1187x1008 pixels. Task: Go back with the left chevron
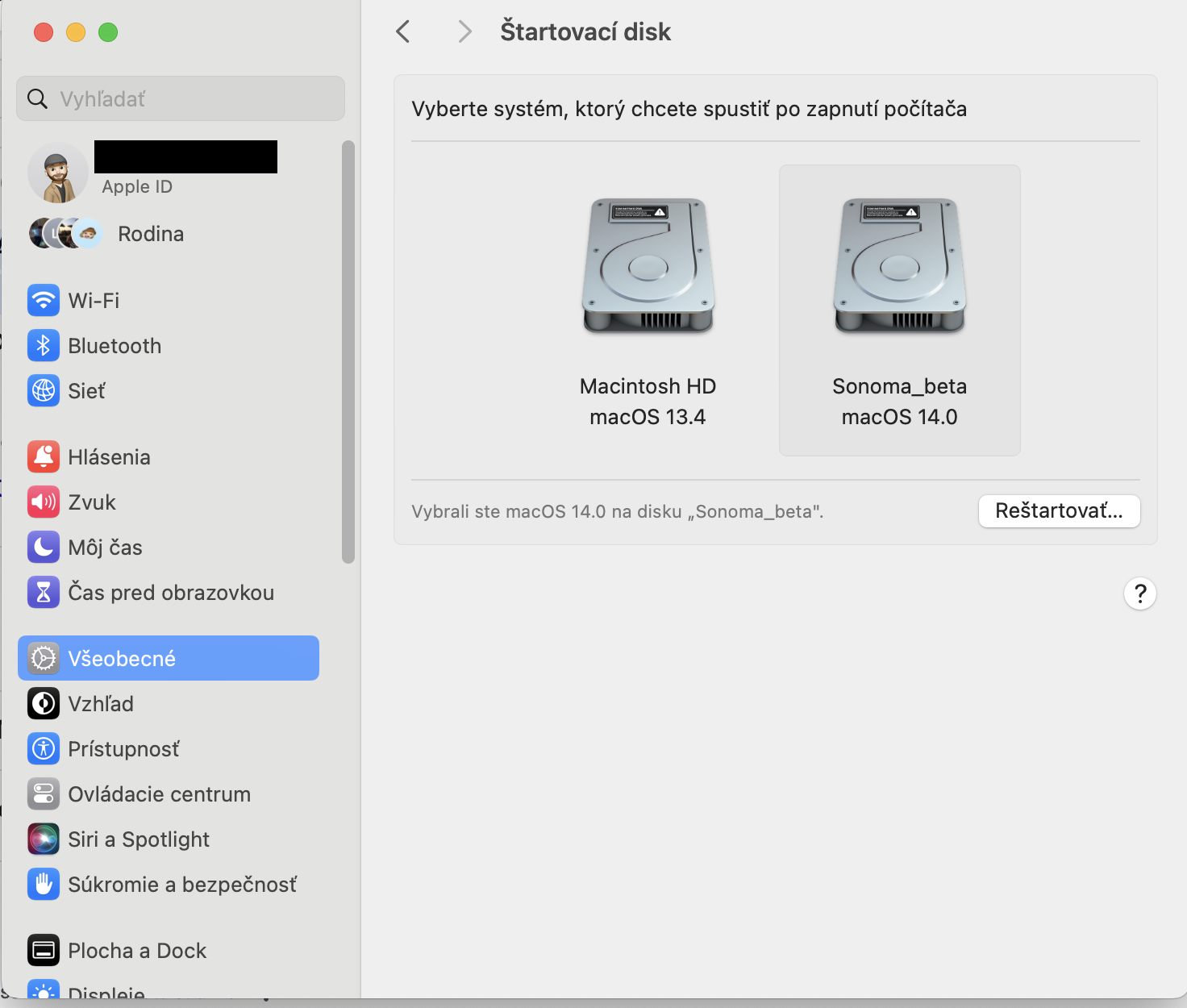pyautogui.click(x=403, y=32)
